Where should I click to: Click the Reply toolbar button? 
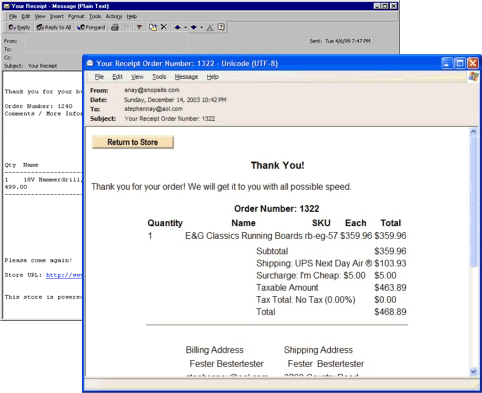click(x=19, y=27)
